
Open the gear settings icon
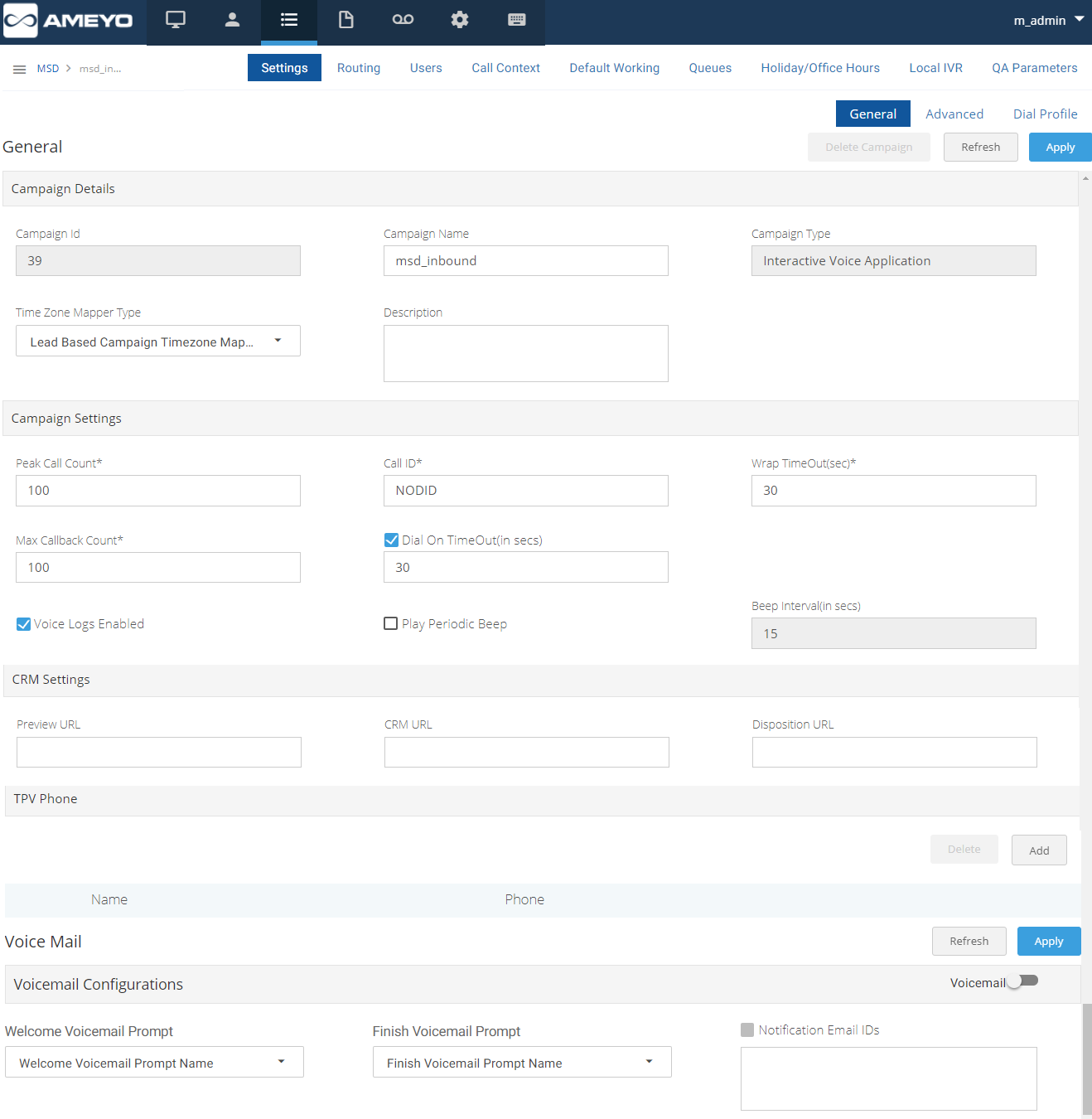(460, 20)
